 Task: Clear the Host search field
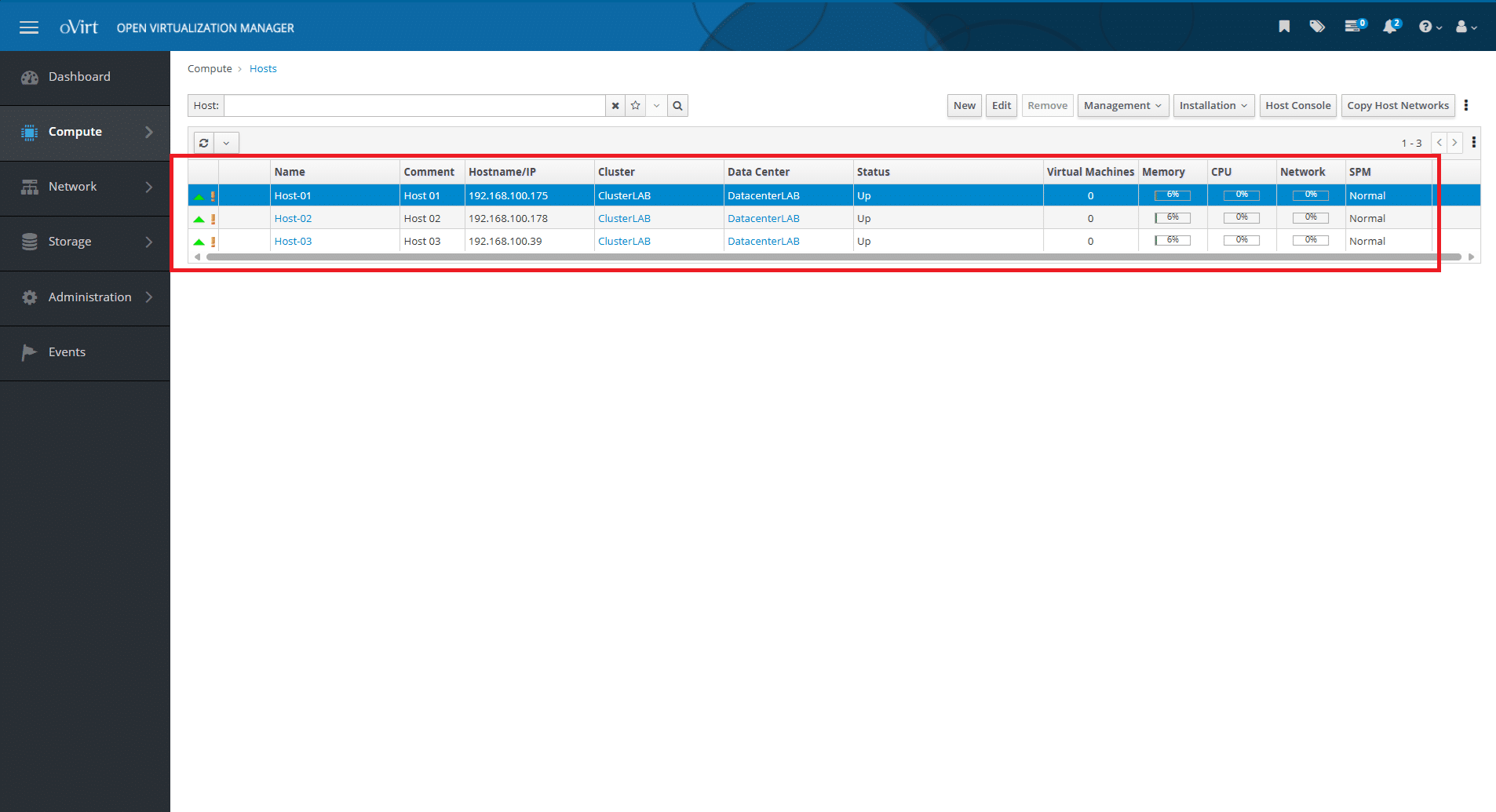click(x=615, y=106)
